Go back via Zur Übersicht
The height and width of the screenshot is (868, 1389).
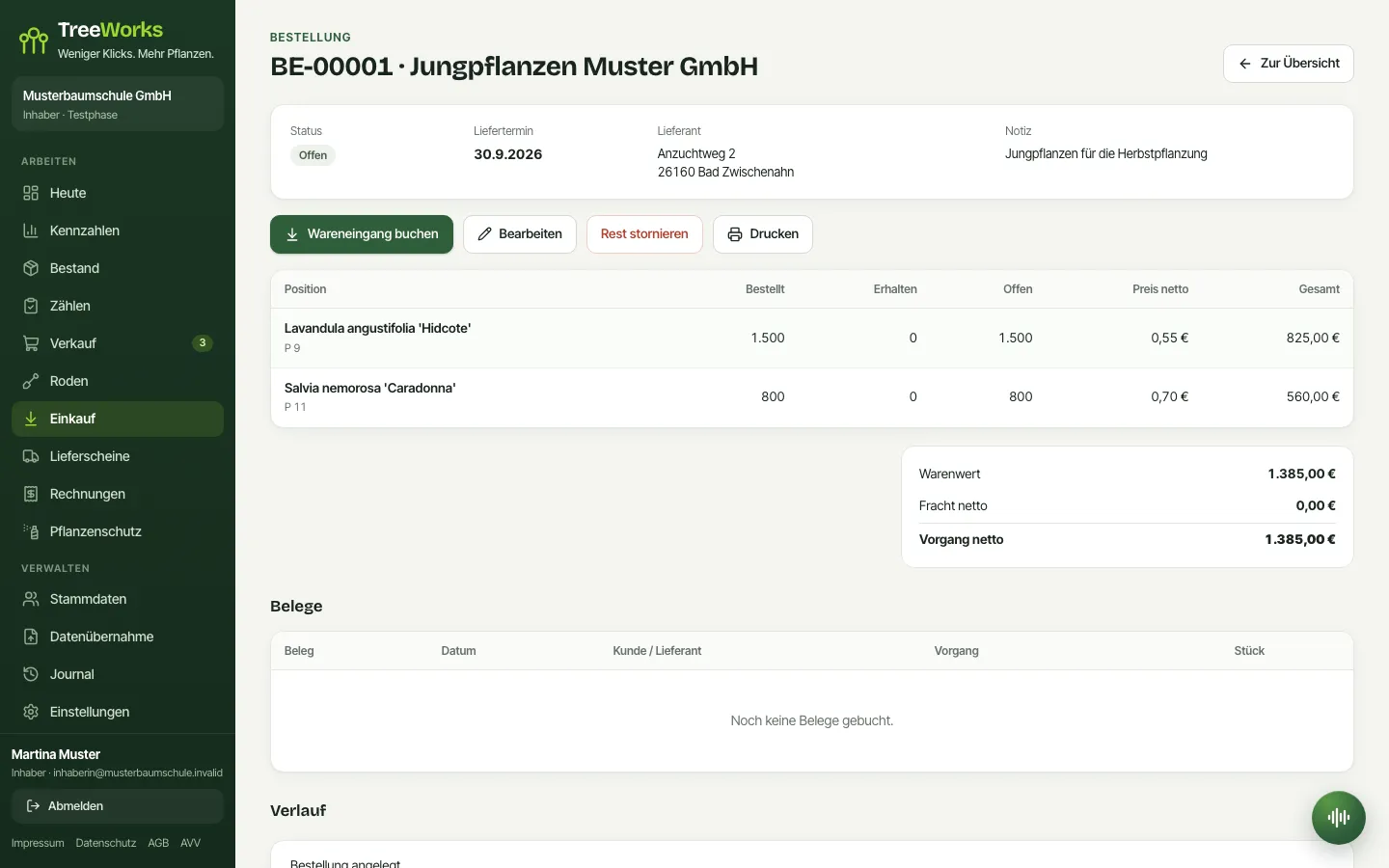1289,64
